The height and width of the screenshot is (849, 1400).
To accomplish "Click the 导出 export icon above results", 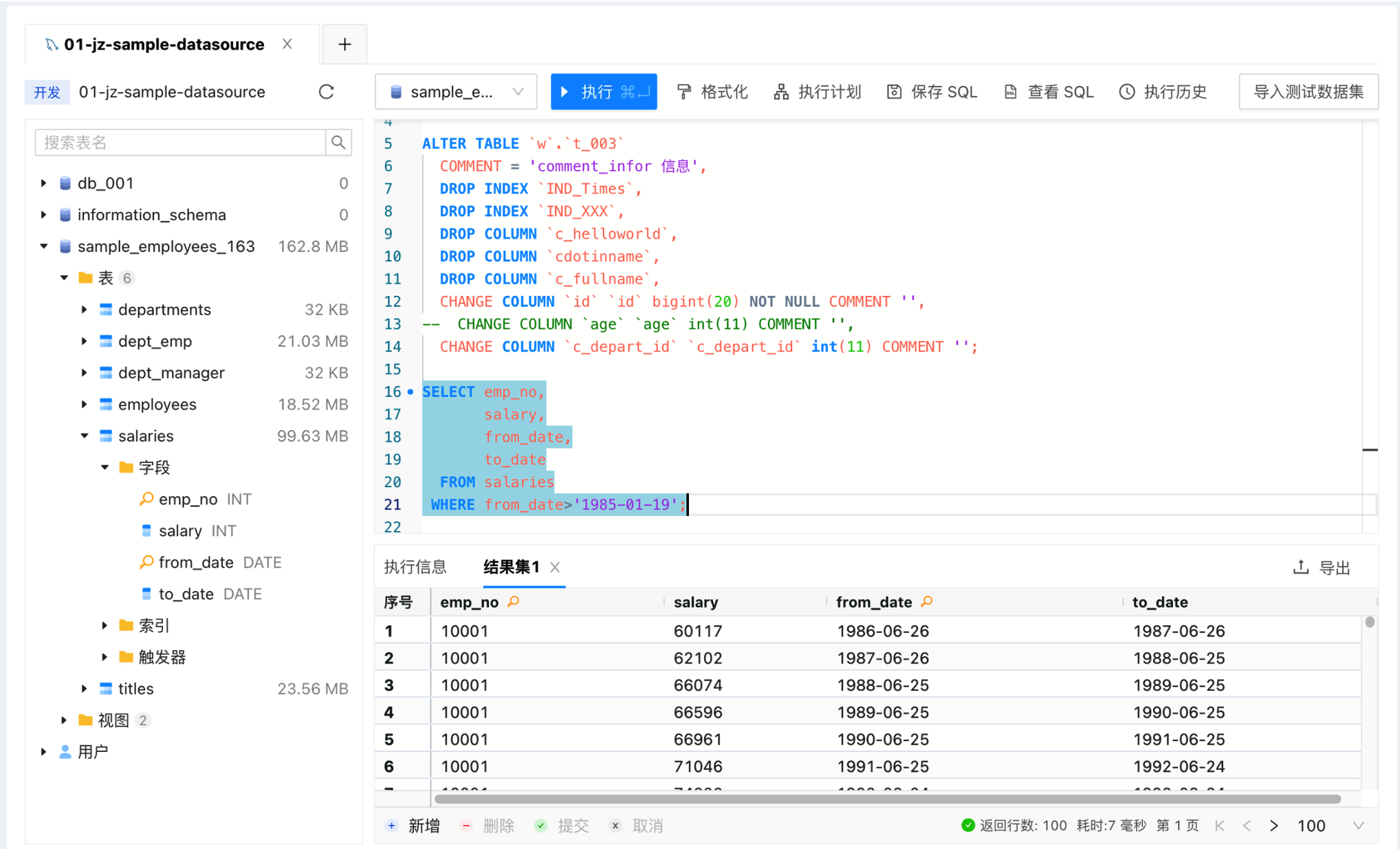I will (x=1300, y=567).
